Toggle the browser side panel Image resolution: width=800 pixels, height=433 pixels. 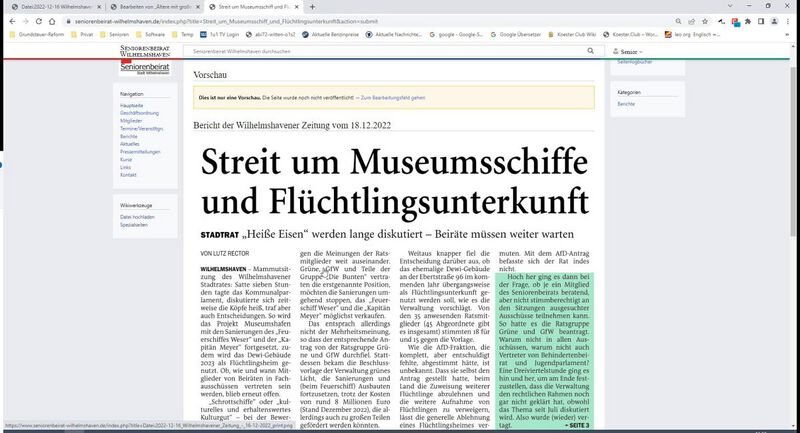point(761,21)
